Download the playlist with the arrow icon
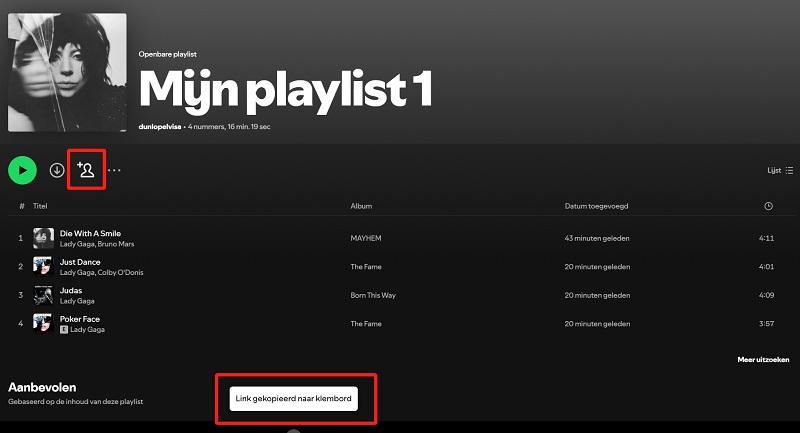Viewport: 800px width, 433px height. tap(57, 170)
